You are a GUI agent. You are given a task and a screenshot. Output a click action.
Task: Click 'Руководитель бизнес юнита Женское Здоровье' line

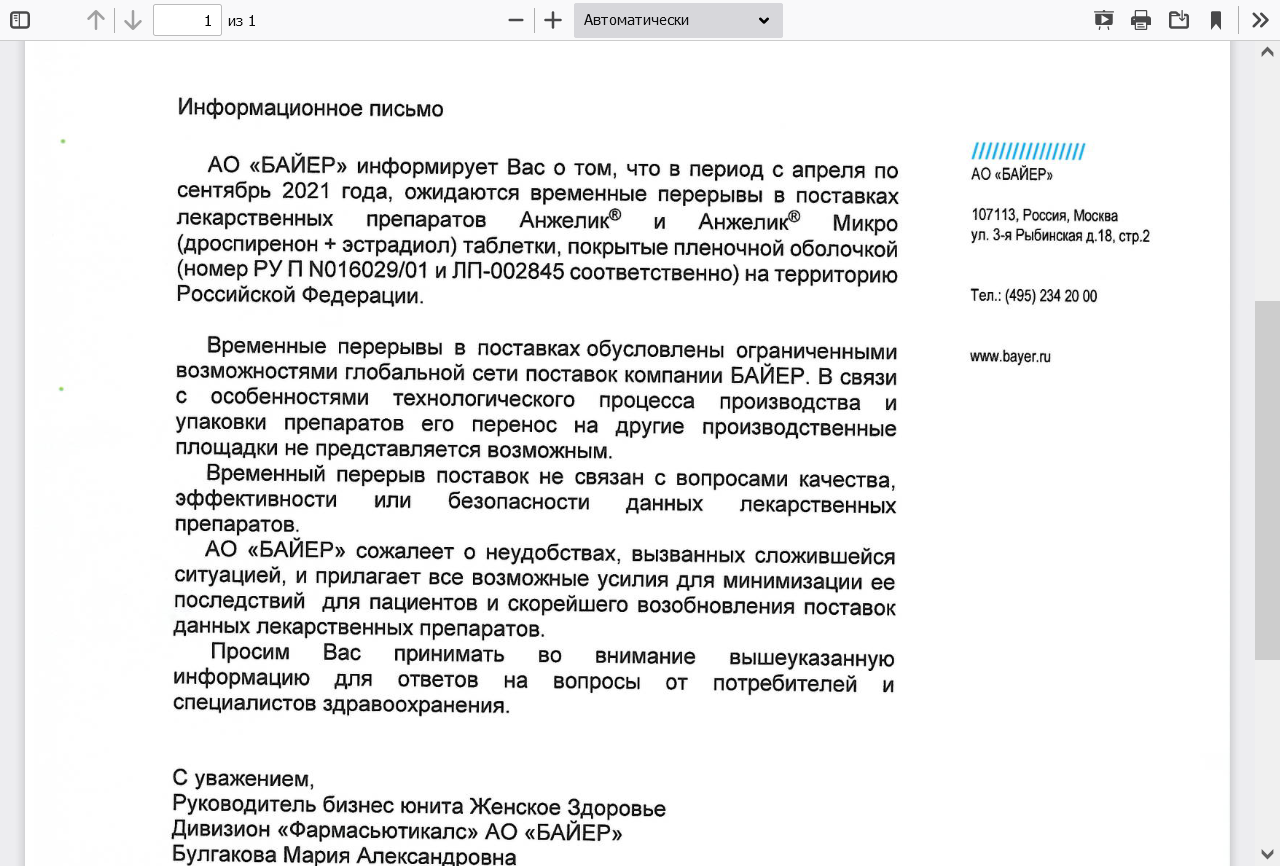[x=419, y=807]
